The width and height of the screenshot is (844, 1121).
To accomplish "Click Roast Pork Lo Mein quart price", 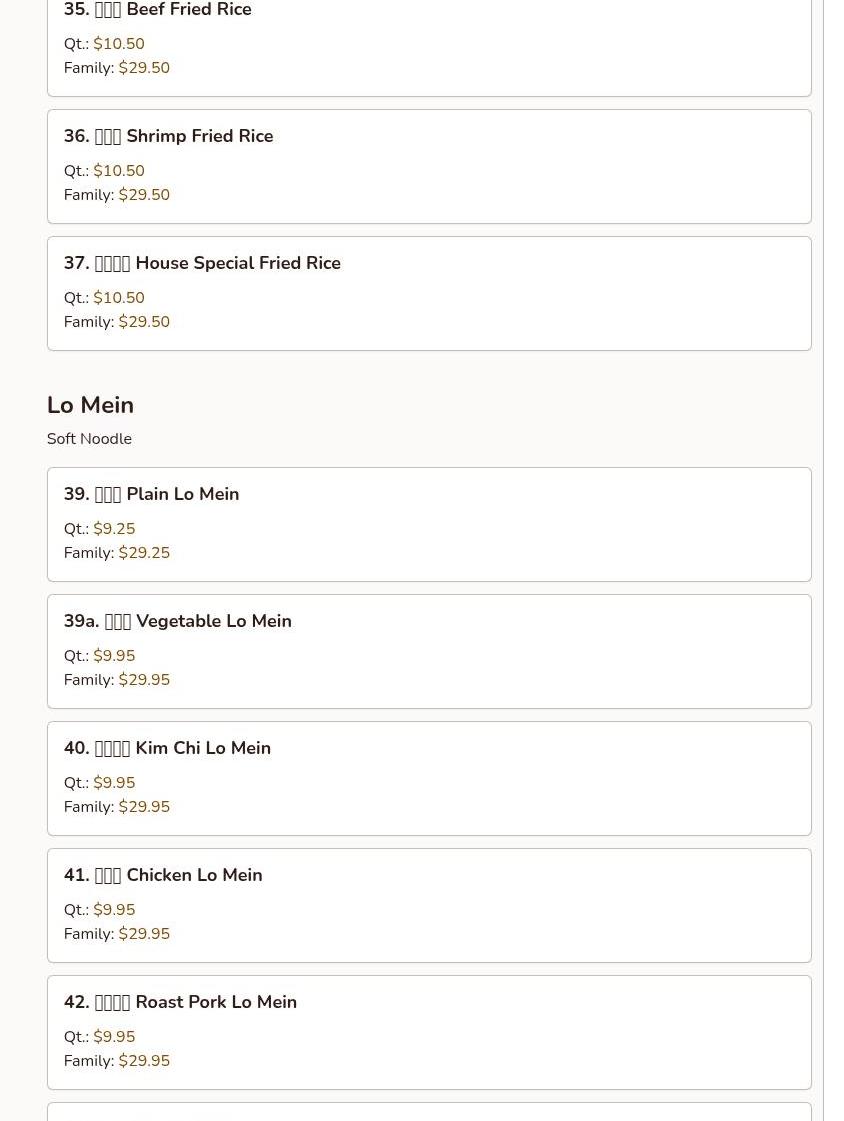I will [x=114, y=1037].
